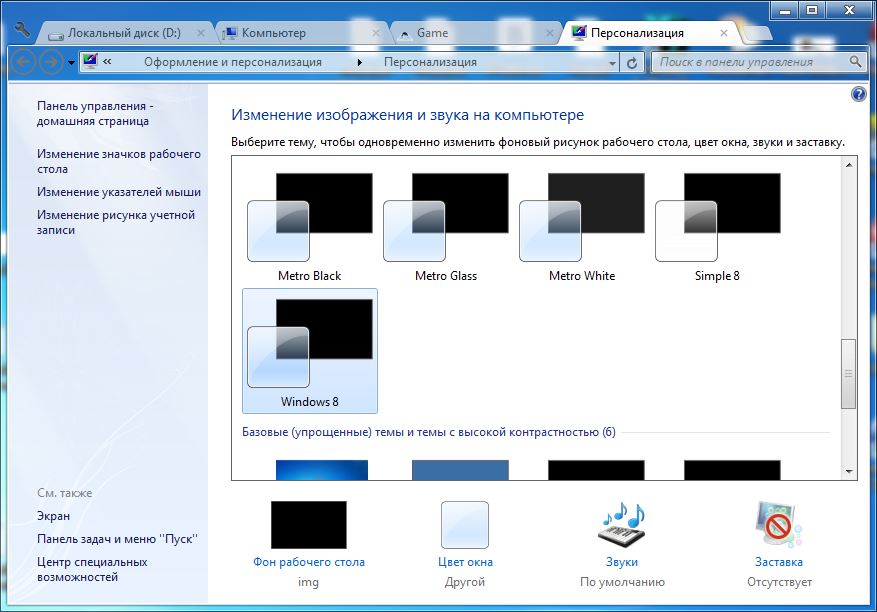The image size is (877, 612).
Task: Click the Звуки link text
Action: click(x=622, y=562)
